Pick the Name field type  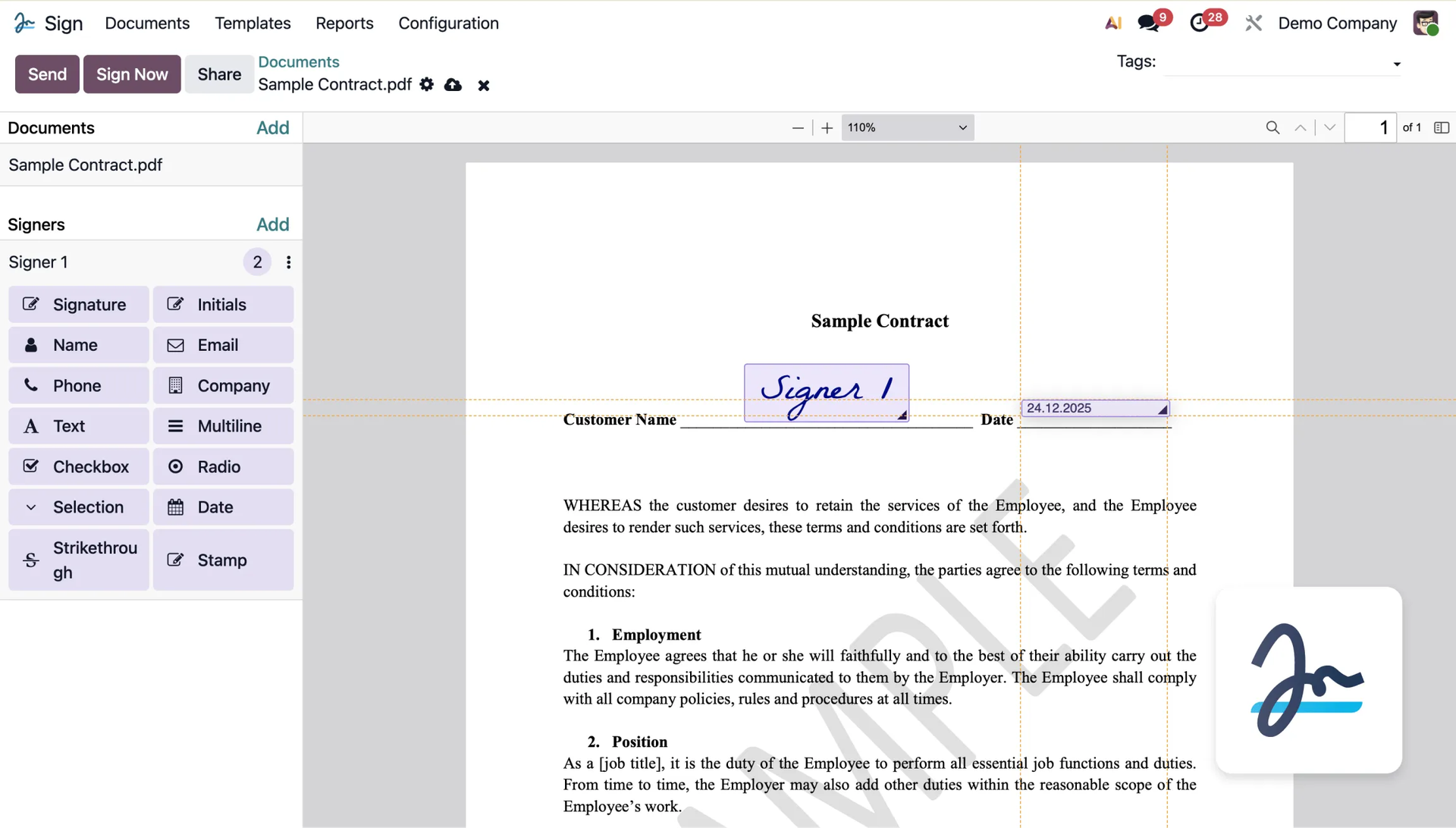coord(79,345)
